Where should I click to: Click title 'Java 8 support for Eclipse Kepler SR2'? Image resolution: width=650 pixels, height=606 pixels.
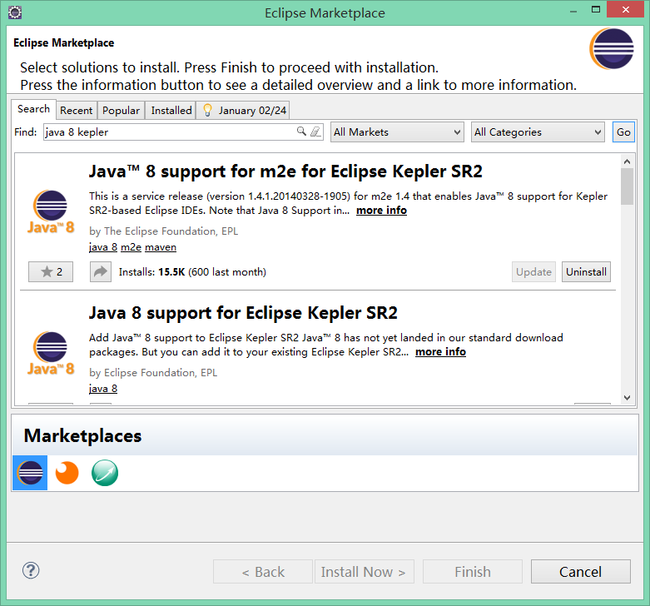click(x=243, y=313)
